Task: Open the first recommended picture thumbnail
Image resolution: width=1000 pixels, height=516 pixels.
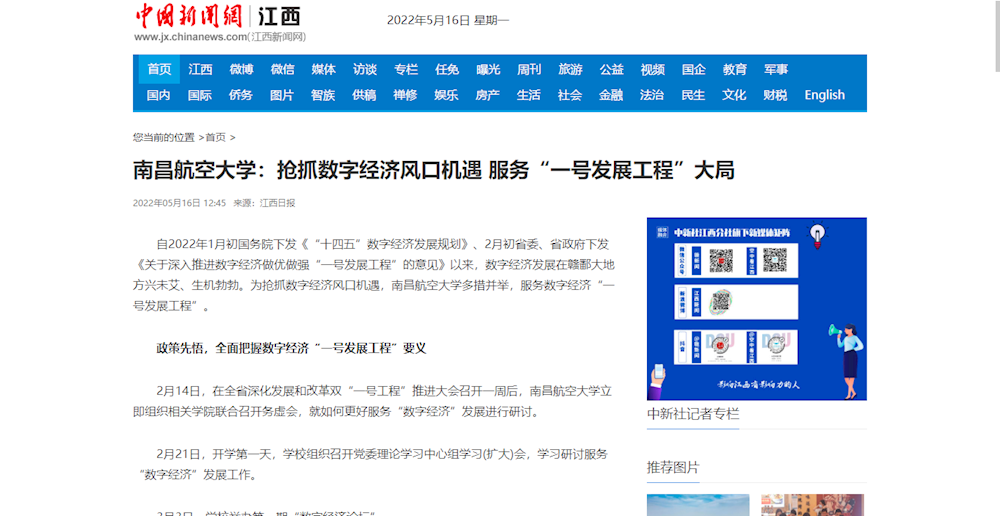Action: pyautogui.click(x=697, y=505)
